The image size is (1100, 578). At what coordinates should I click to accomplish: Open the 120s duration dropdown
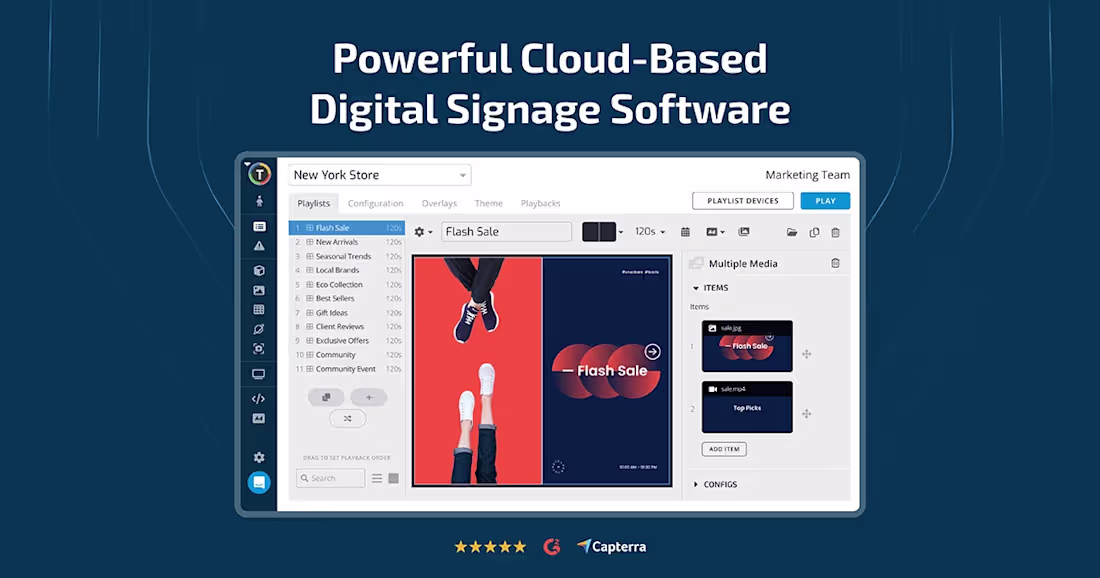650,231
